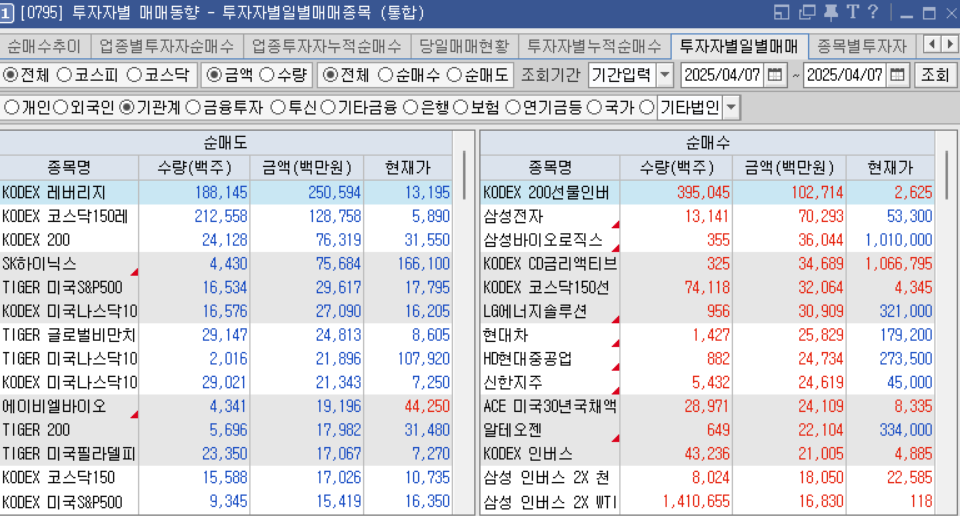Select the 알테오젠 row

point(708,430)
